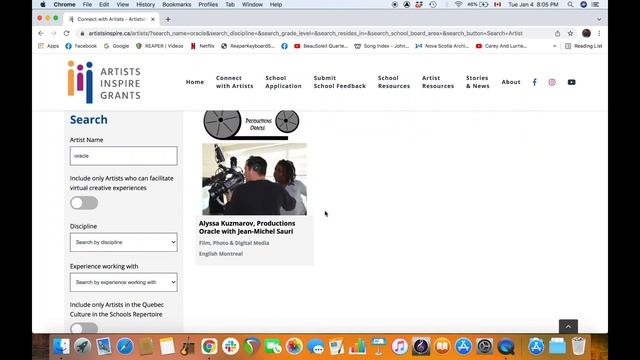The image size is (640, 360).
Task: Open Alyssa Kuzmarov, Productions Oracle artist title
Action: 247,227
